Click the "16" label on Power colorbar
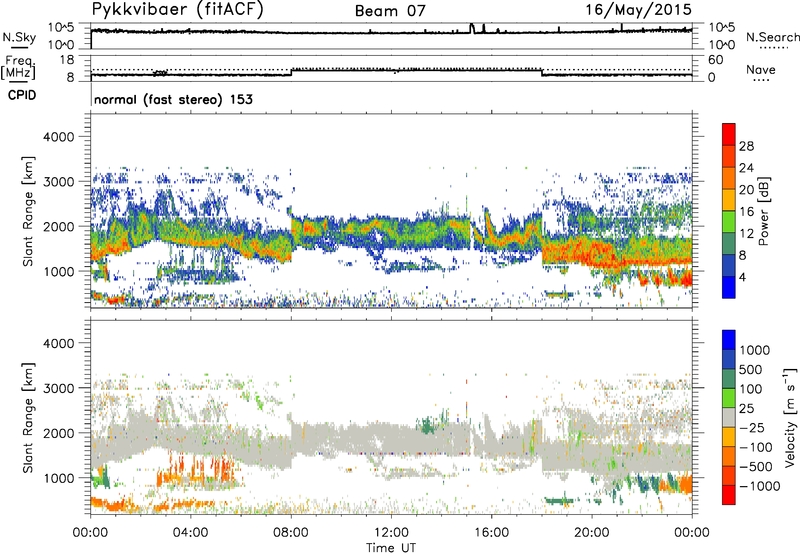 click(x=746, y=212)
